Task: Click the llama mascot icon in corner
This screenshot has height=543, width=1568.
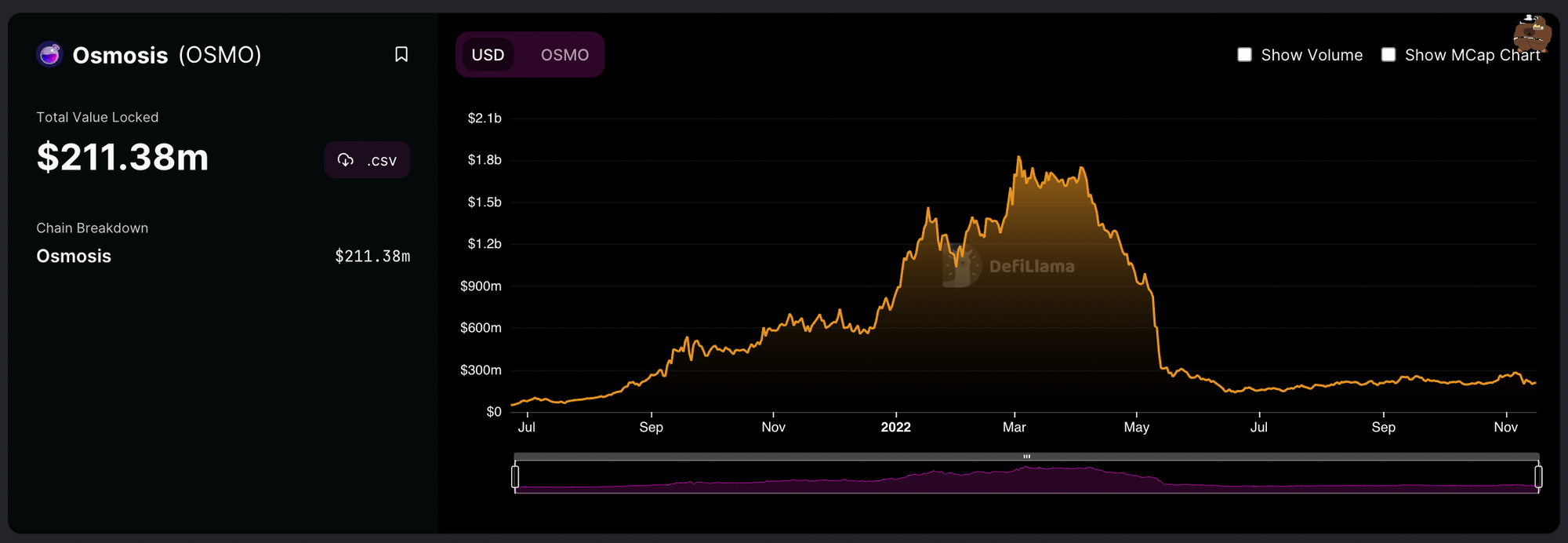Action: point(1531,34)
